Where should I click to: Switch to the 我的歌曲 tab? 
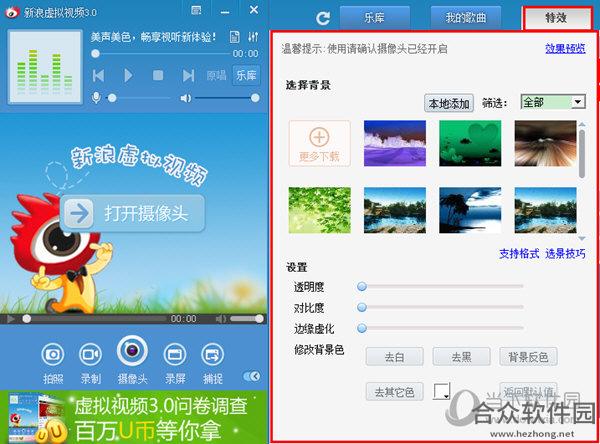[x=466, y=18]
